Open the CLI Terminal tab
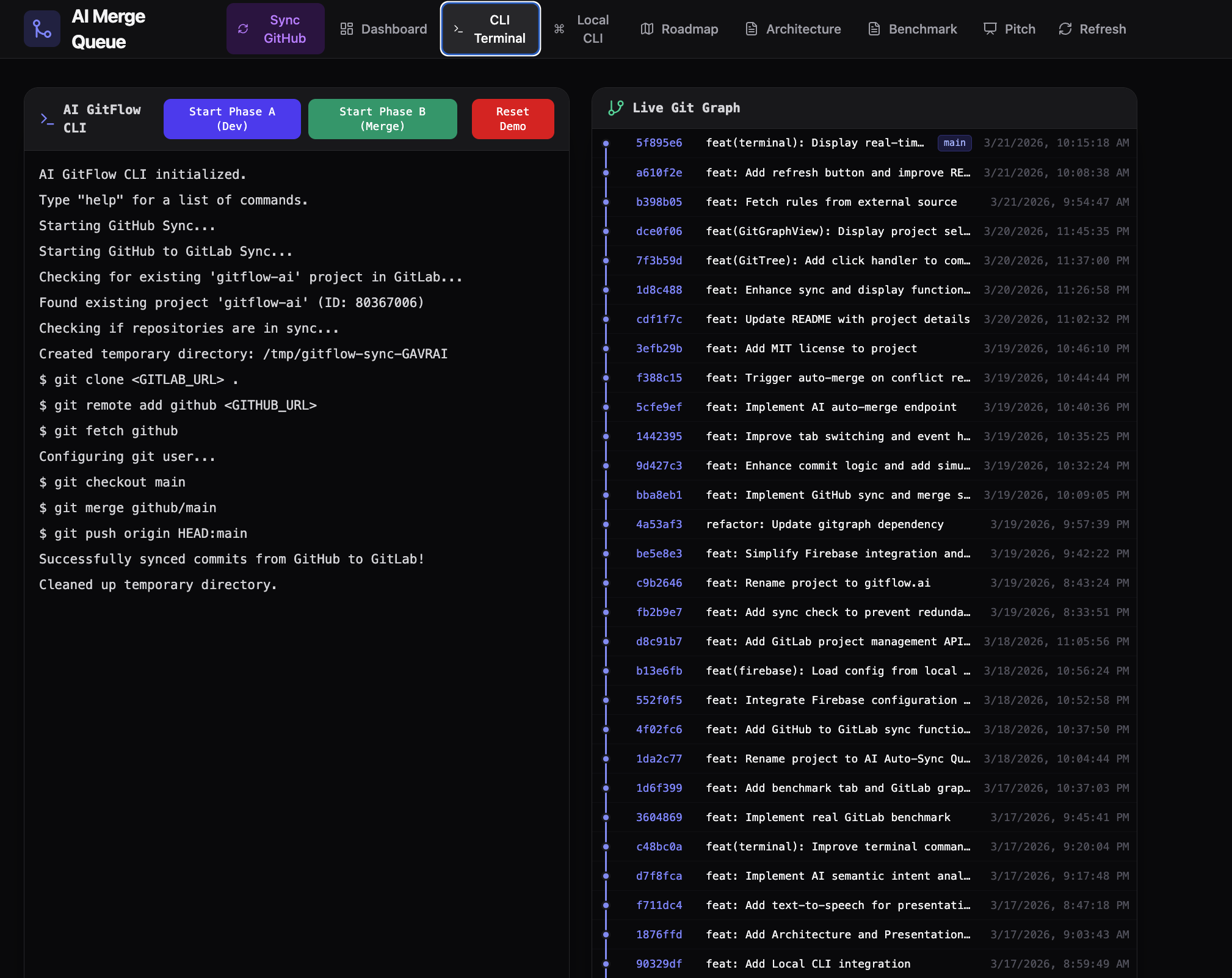 (x=490, y=29)
